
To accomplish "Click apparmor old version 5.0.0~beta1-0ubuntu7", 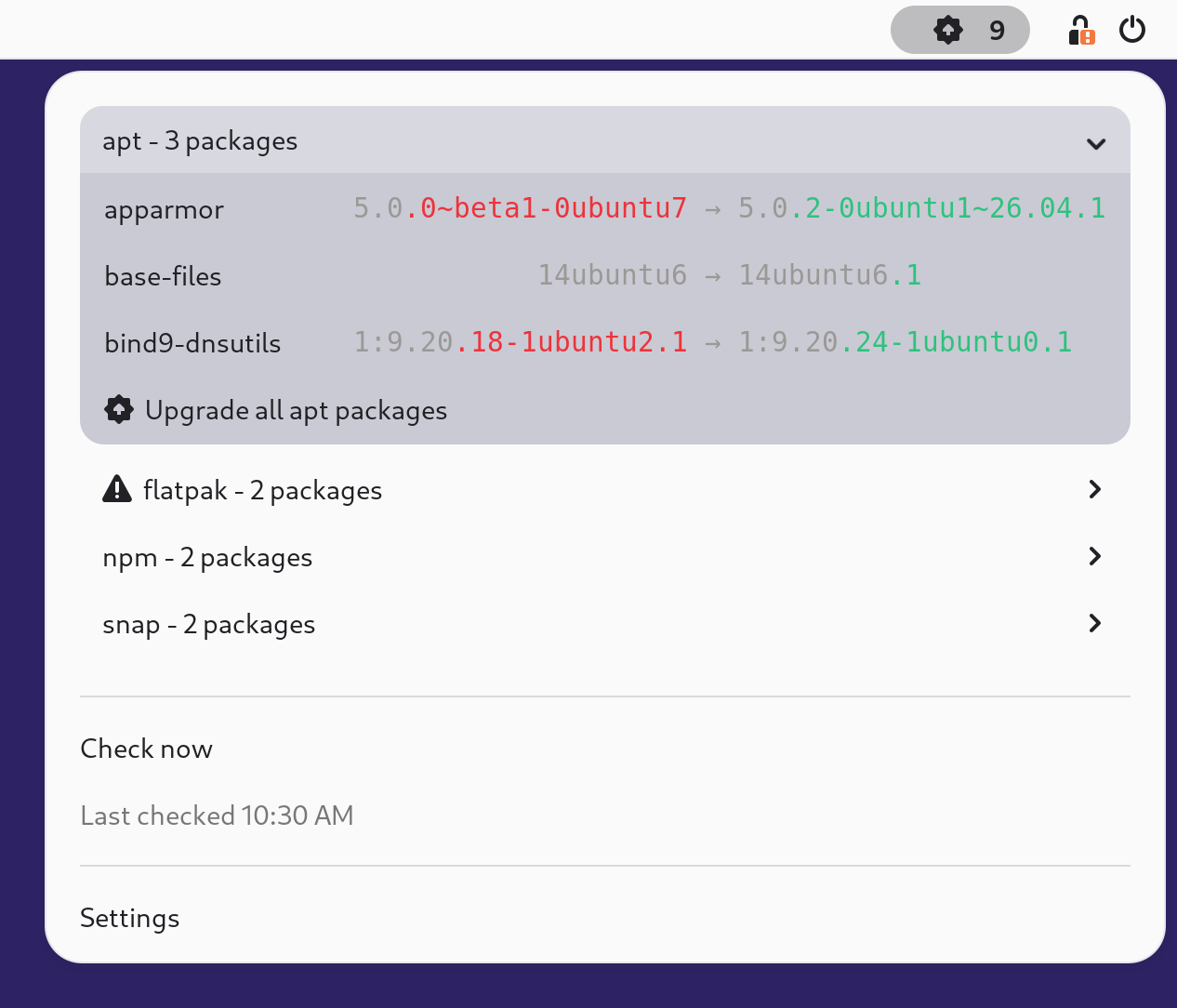I will pyautogui.click(x=520, y=208).
